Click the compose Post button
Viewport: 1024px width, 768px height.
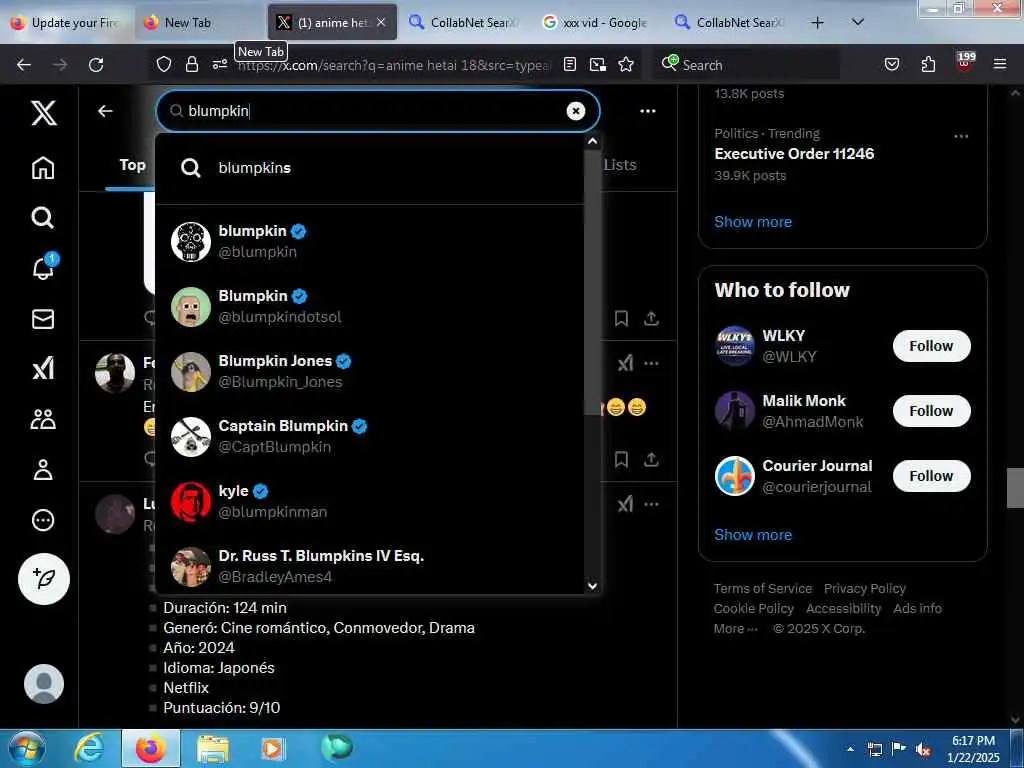[44, 579]
